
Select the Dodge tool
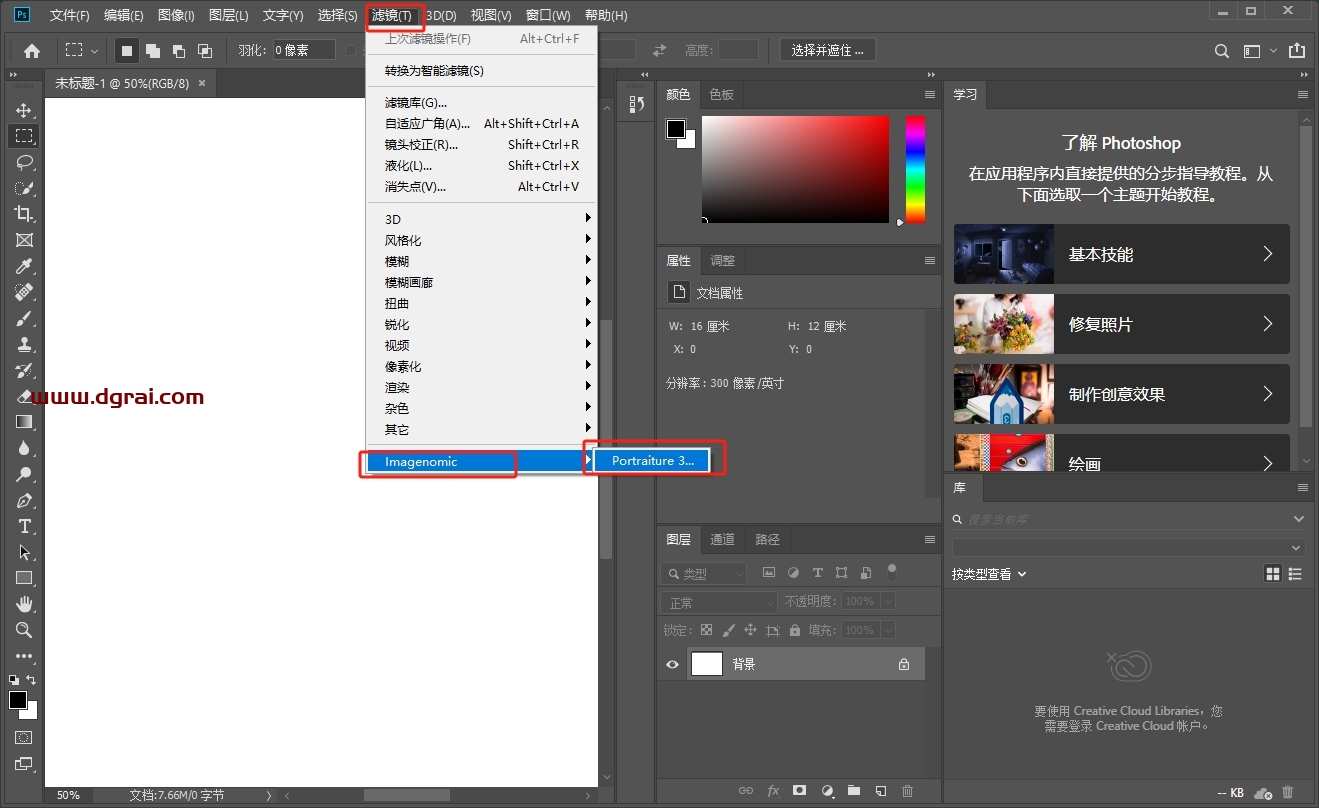click(x=24, y=474)
